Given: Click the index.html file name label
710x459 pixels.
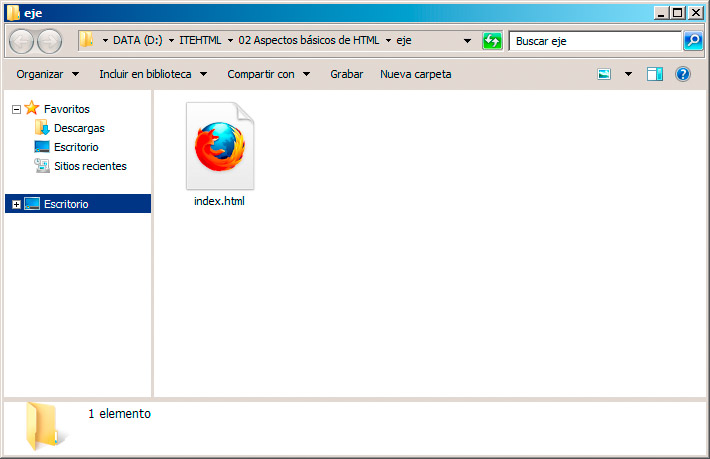Looking at the screenshot, I should 219,201.
